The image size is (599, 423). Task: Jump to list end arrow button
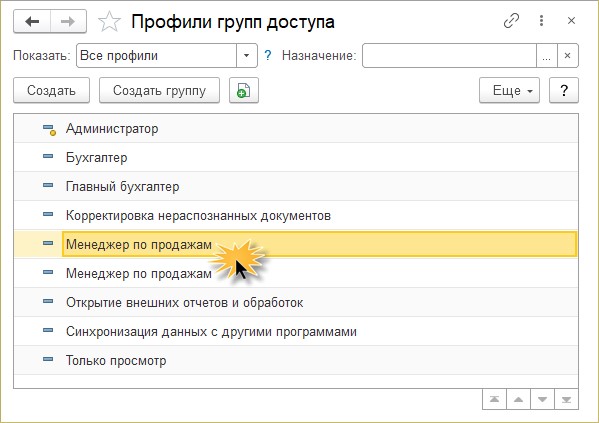click(x=567, y=399)
